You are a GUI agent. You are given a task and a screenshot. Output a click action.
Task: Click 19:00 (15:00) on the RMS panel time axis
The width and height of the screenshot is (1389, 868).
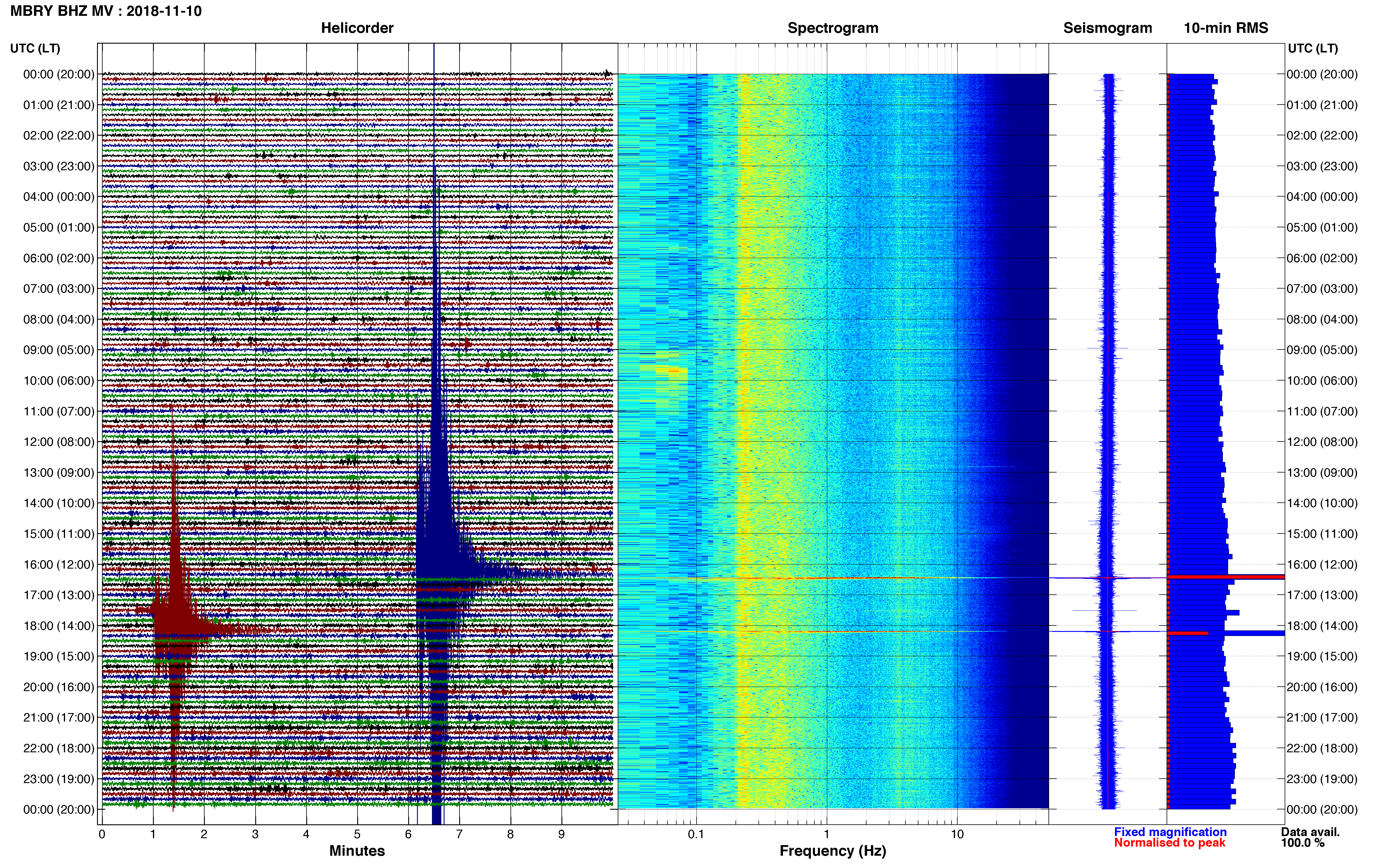[x=1322, y=656]
